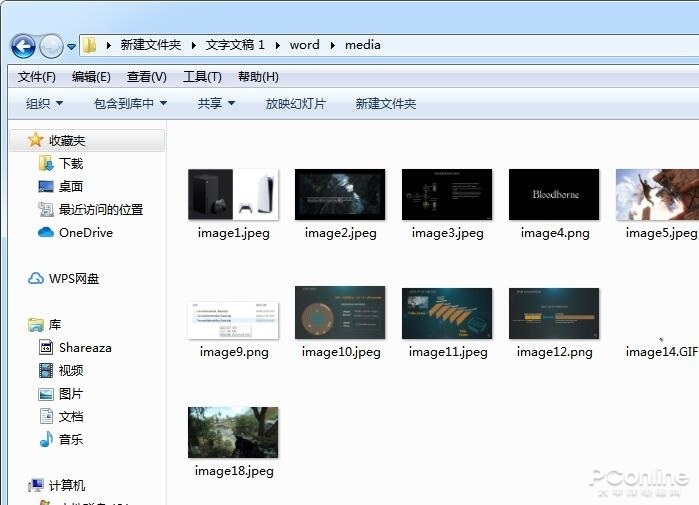Open the OneDrive cloud icon in sidebar
699x505 pixels.
coord(46,232)
